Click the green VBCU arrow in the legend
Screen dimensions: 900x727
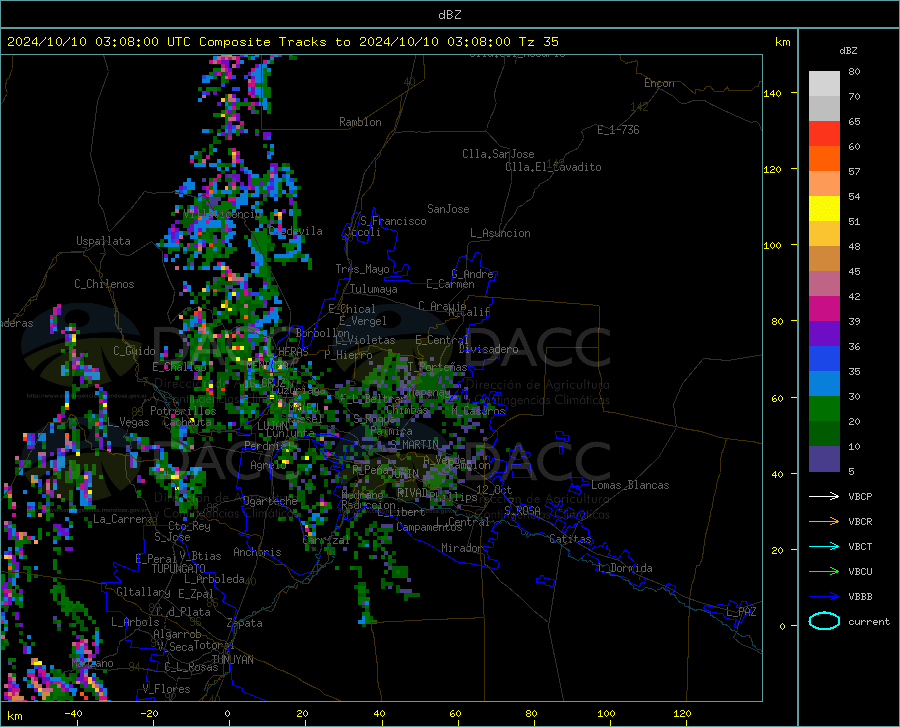(824, 571)
